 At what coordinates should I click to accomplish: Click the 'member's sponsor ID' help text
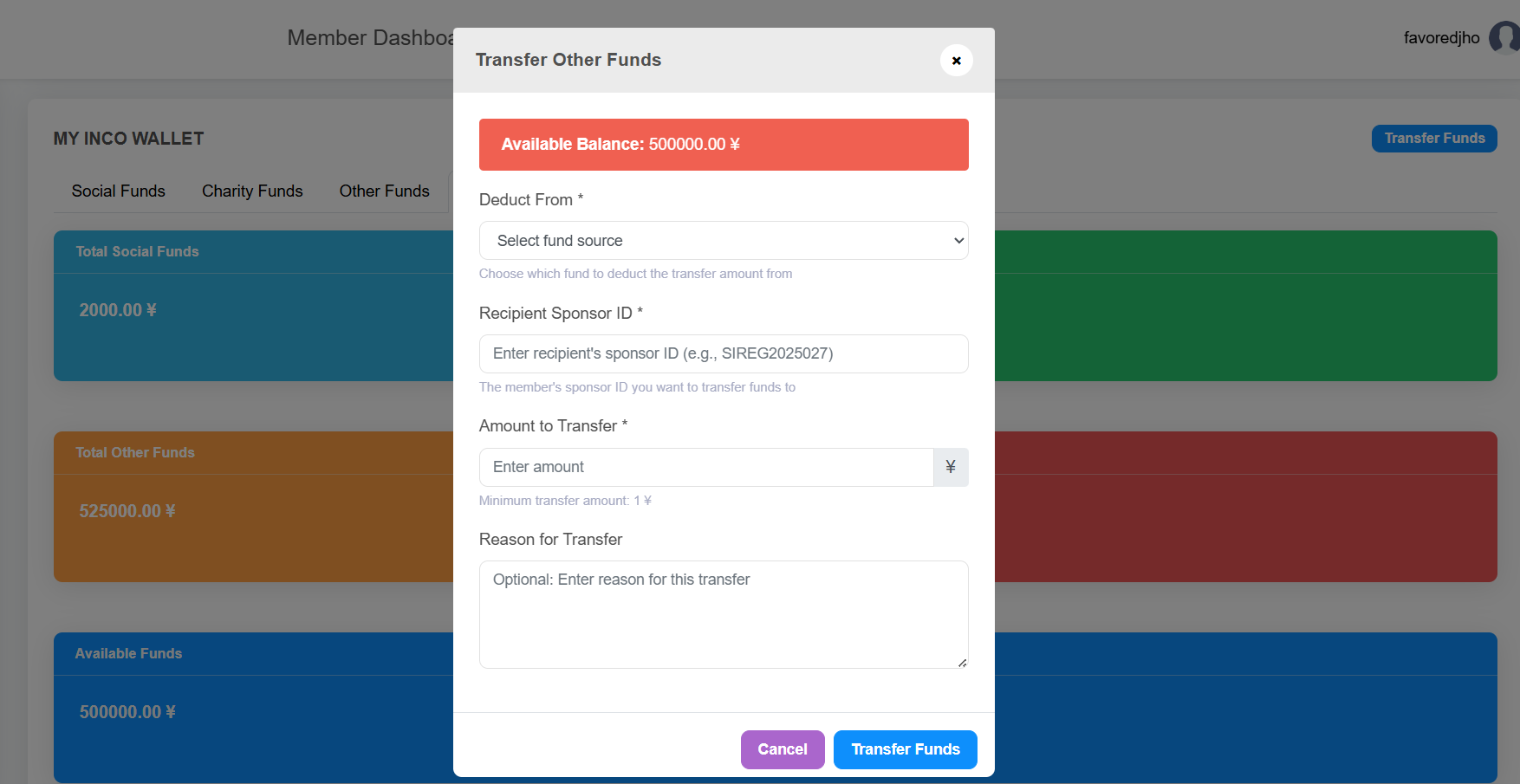coord(637,387)
